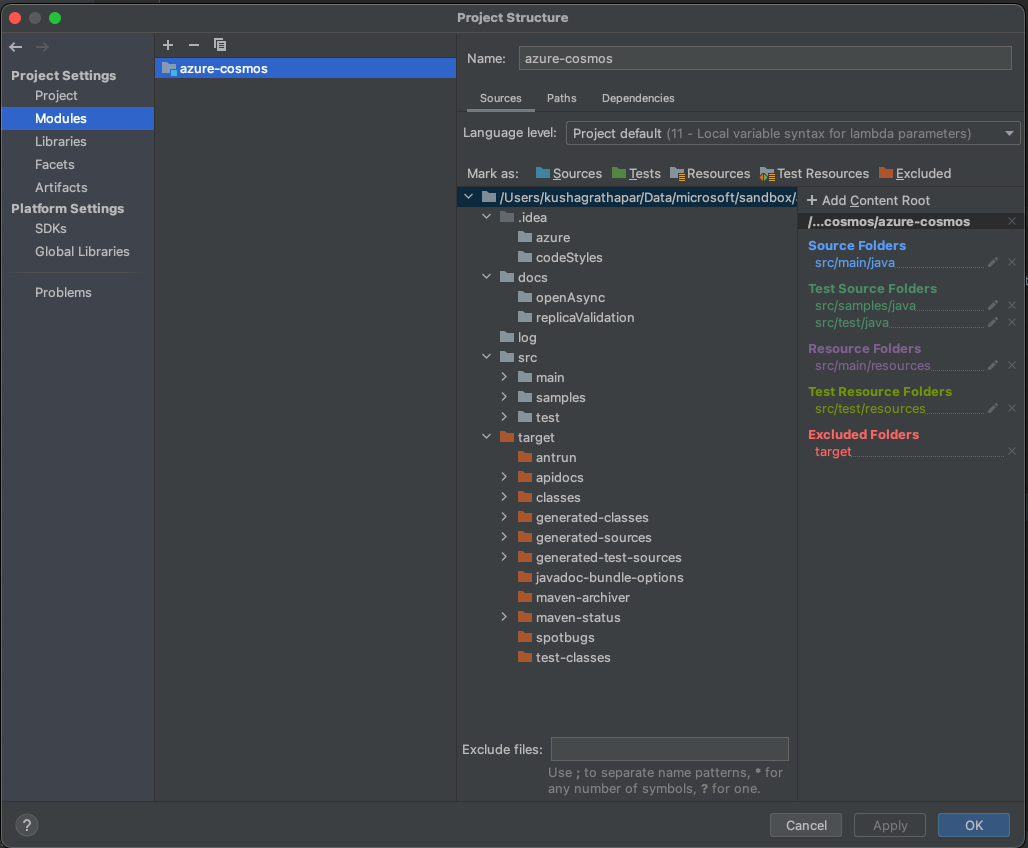Click the Copy module icon
Screen dimensions: 1028x848
click(x=220, y=45)
